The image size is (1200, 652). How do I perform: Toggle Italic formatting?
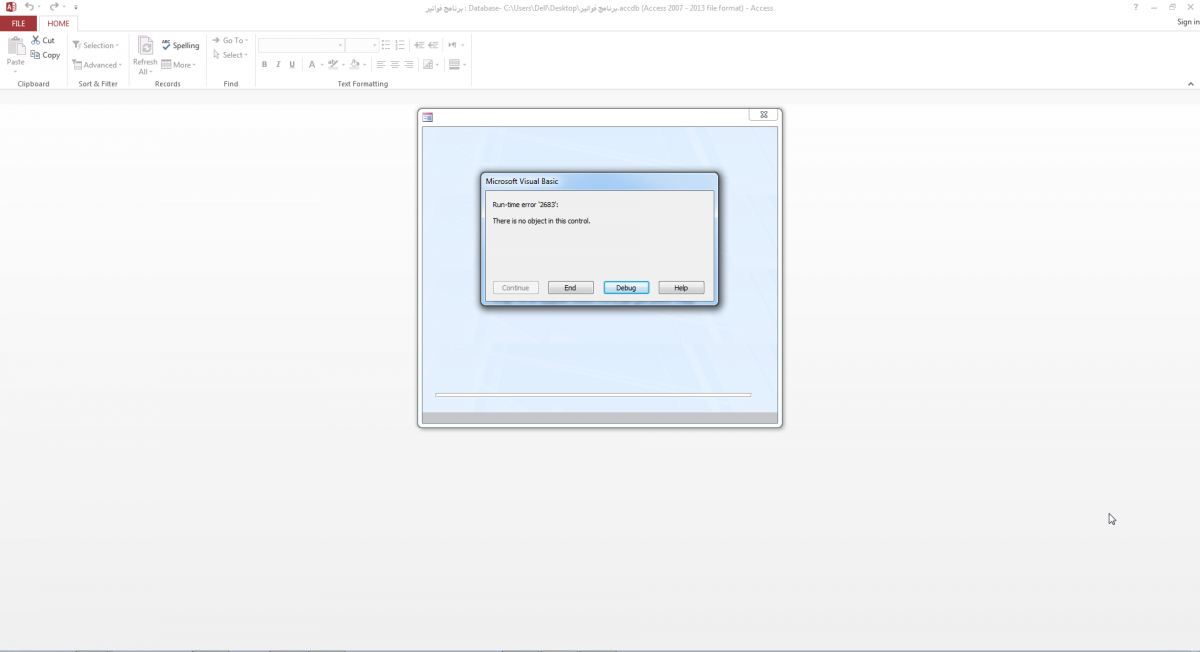pos(278,65)
